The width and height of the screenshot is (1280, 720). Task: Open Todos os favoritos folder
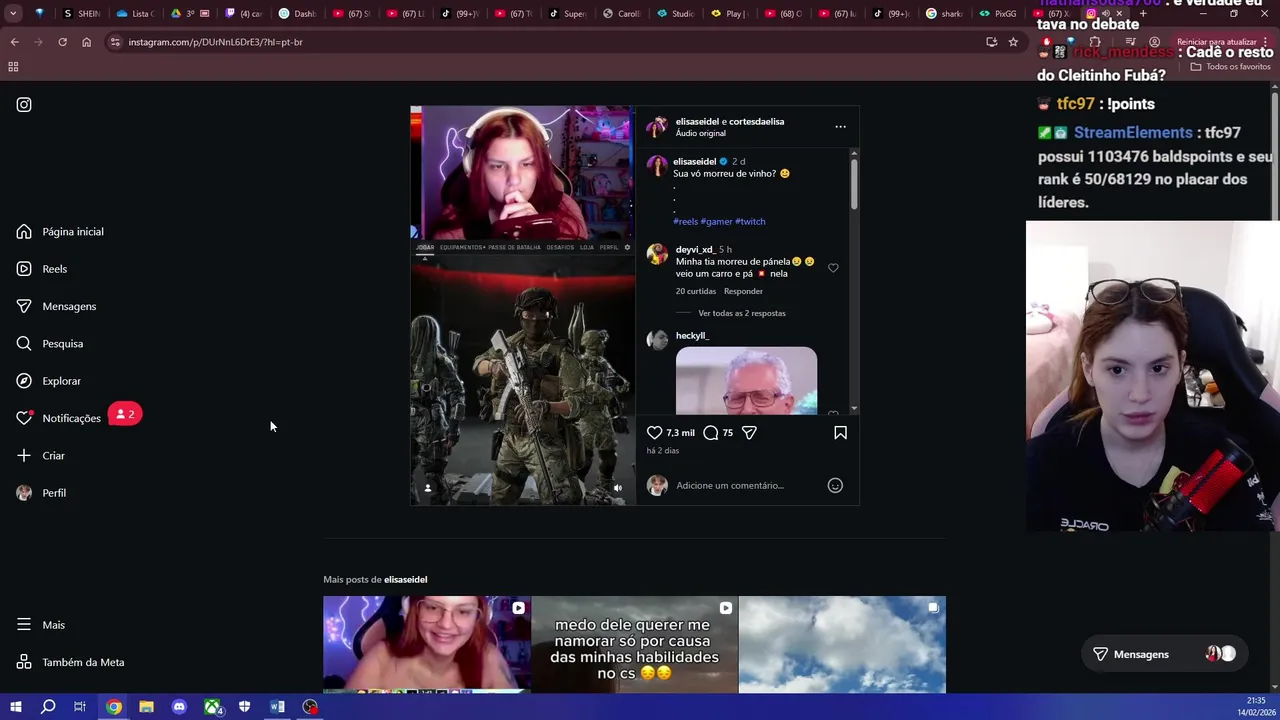point(1230,67)
